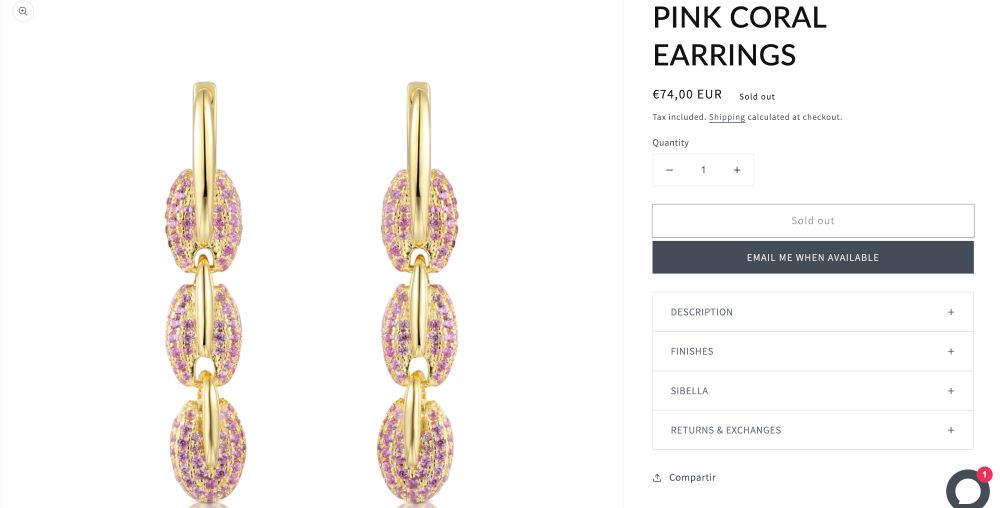
Task: Expand the SIBELLA section
Action: (x=689, y=391)
